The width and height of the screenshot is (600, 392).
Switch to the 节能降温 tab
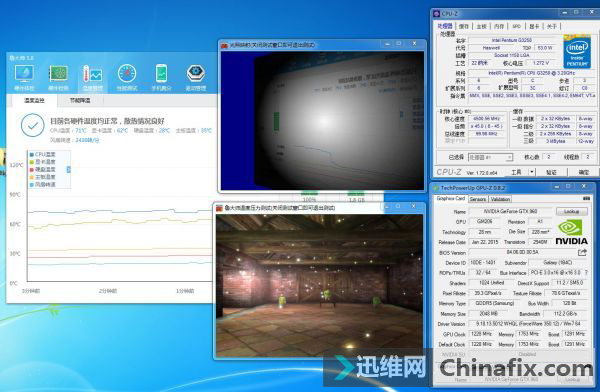point(80,101)
